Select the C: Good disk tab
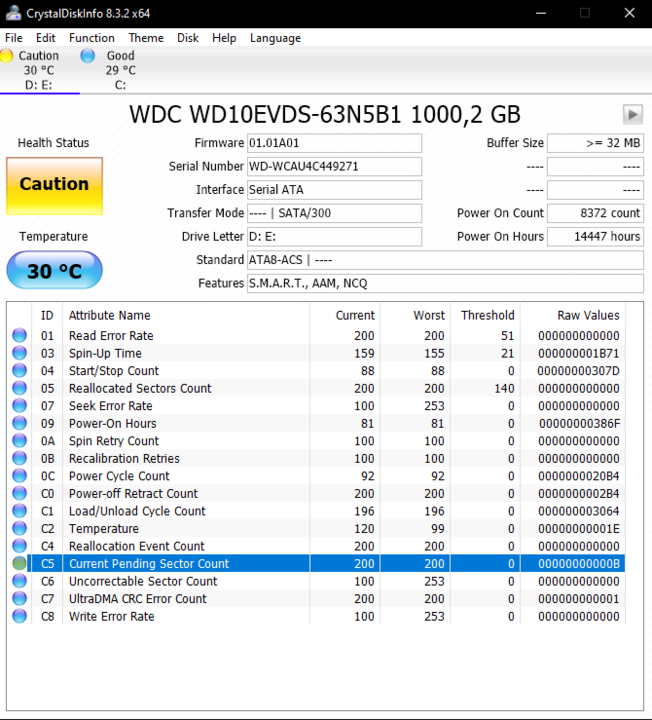 (x=120, y=70)
